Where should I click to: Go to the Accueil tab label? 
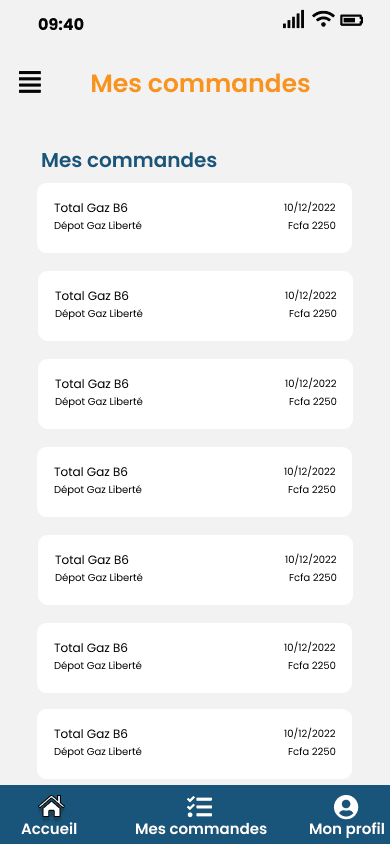[x=49, y=828]
